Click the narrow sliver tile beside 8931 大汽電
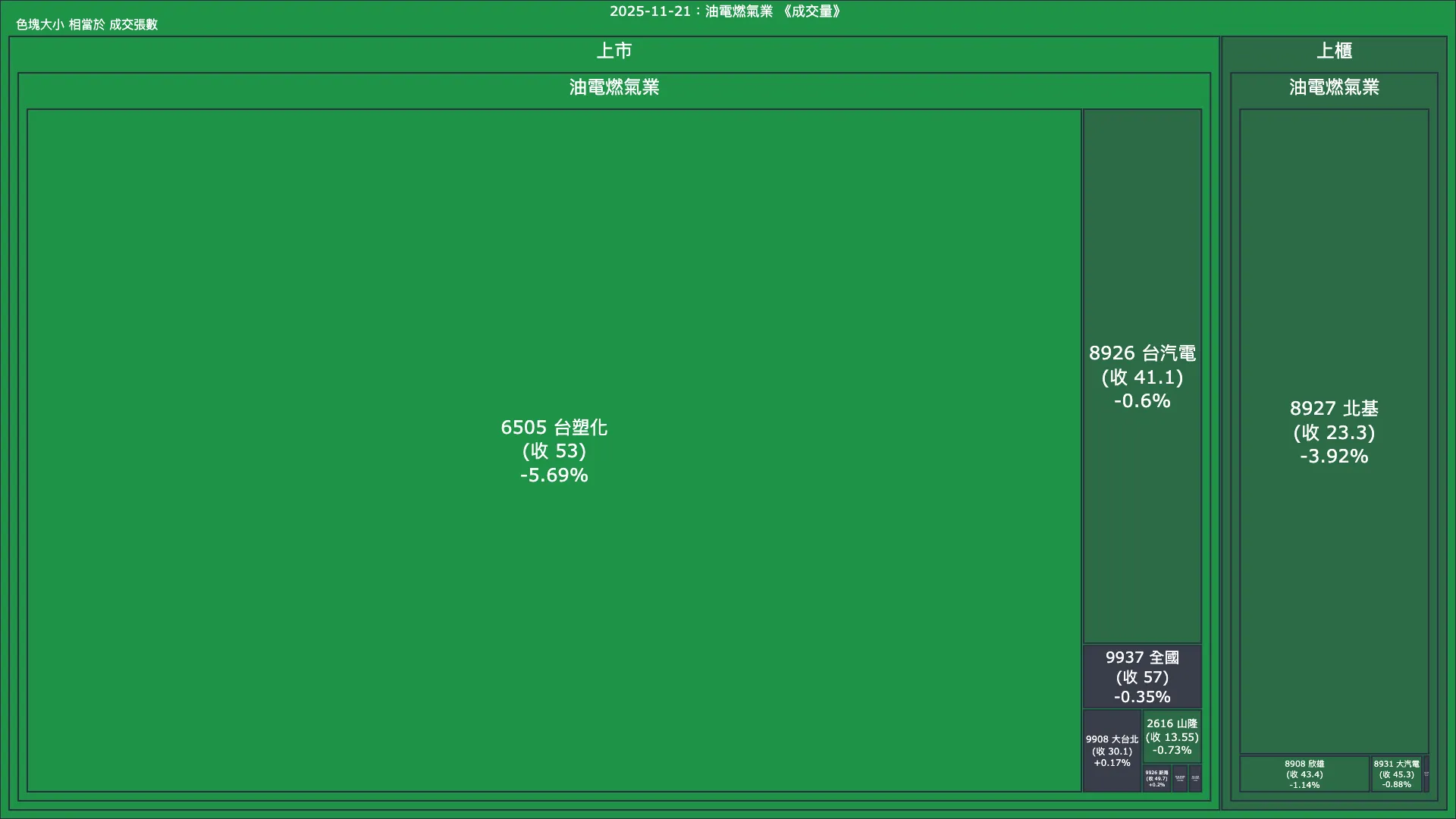This screenshot has width=1456, height=819. click(1426, 774)
